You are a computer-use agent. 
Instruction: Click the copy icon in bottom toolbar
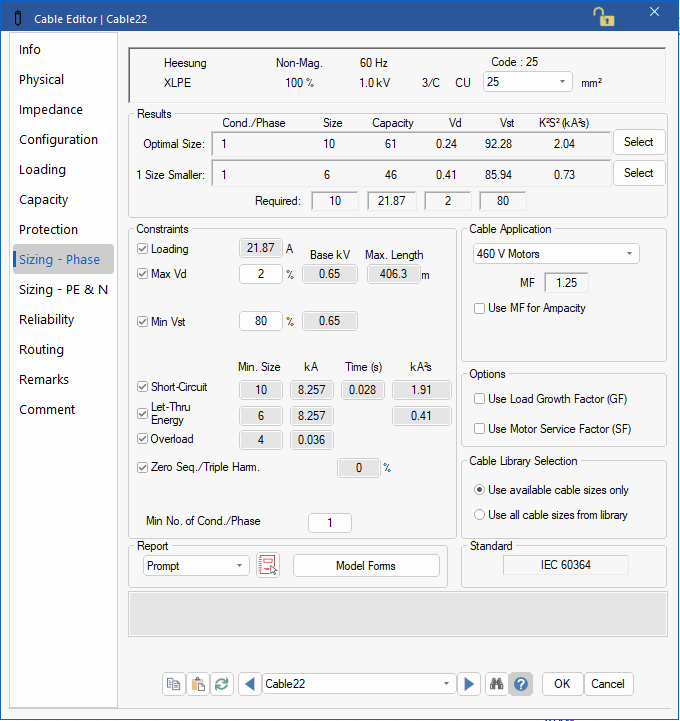pos(174,684)
